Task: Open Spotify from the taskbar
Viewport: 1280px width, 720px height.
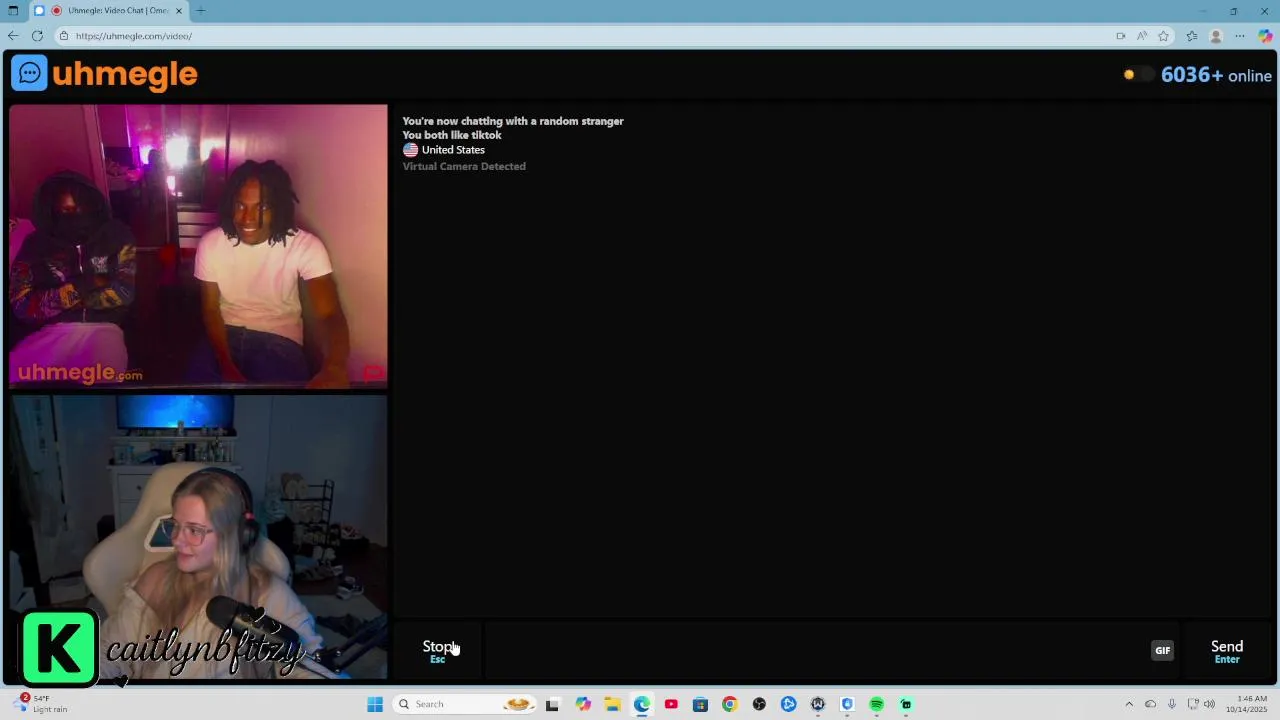Action: pyautogui.click(x=877, y=704)
